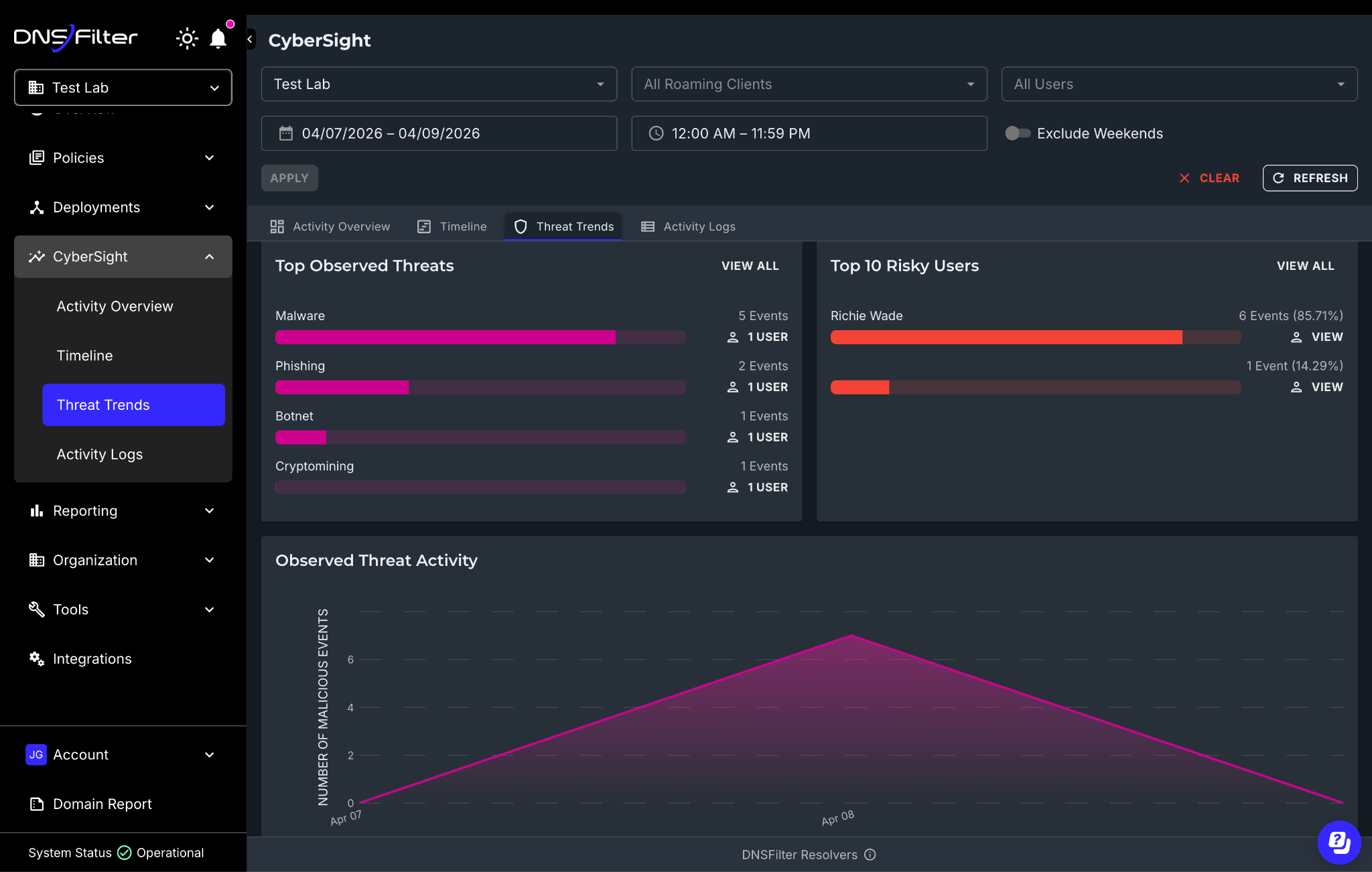Click the Malware threat progress bar
This screenshot has width=1372, height=872.
[480, 337]
